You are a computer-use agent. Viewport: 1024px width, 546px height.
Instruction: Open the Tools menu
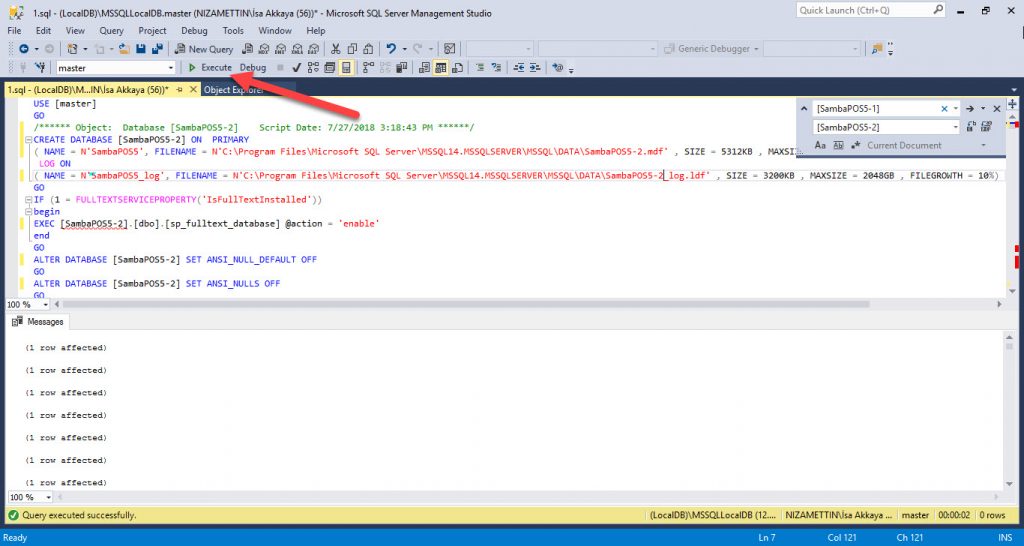tap(232, 31)
